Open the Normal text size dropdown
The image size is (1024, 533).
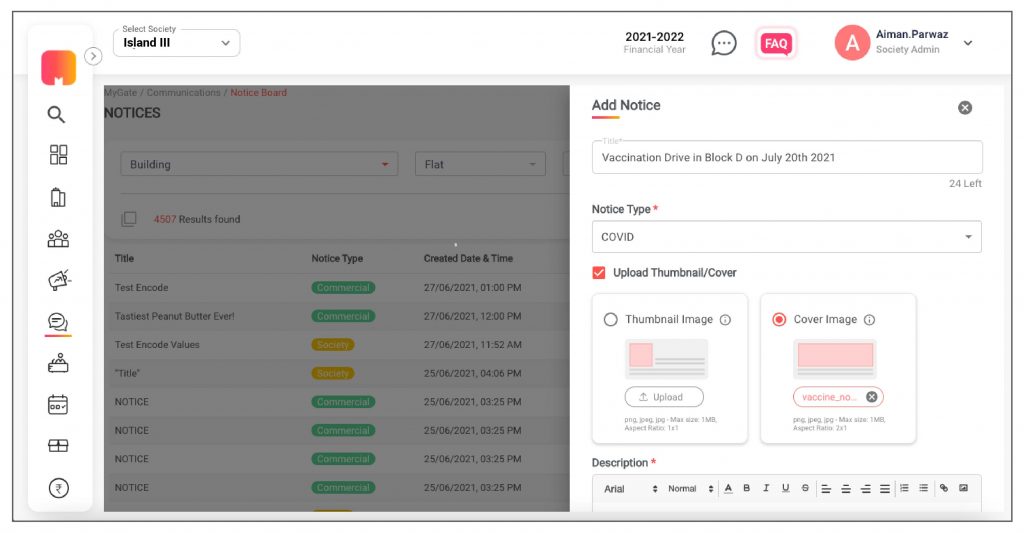pyautogui.click(x=690, y=489)
